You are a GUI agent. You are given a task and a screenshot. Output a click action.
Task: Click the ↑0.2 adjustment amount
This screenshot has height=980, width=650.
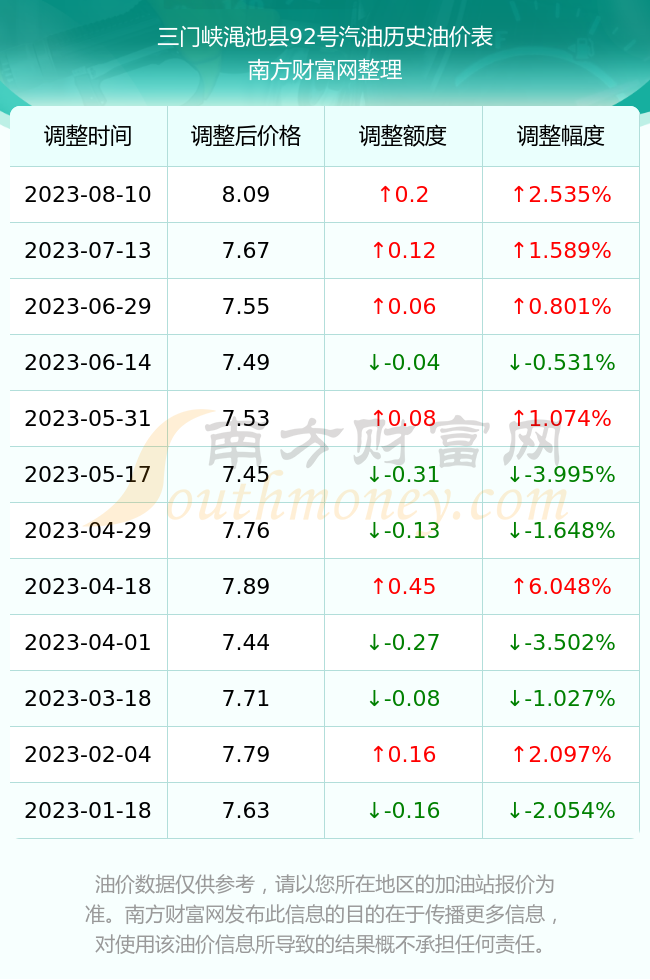pos(403,194)
